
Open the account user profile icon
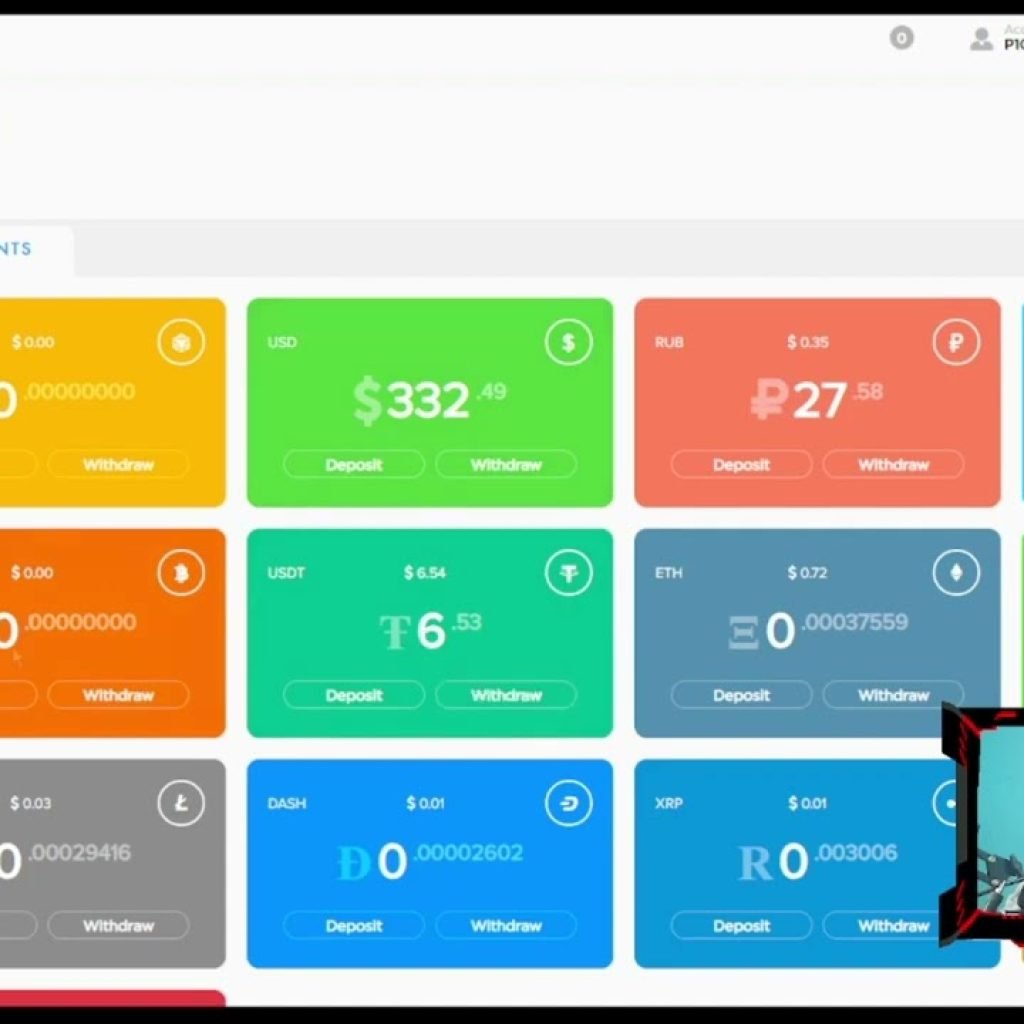pyautogui.click(x=981, y=40)
